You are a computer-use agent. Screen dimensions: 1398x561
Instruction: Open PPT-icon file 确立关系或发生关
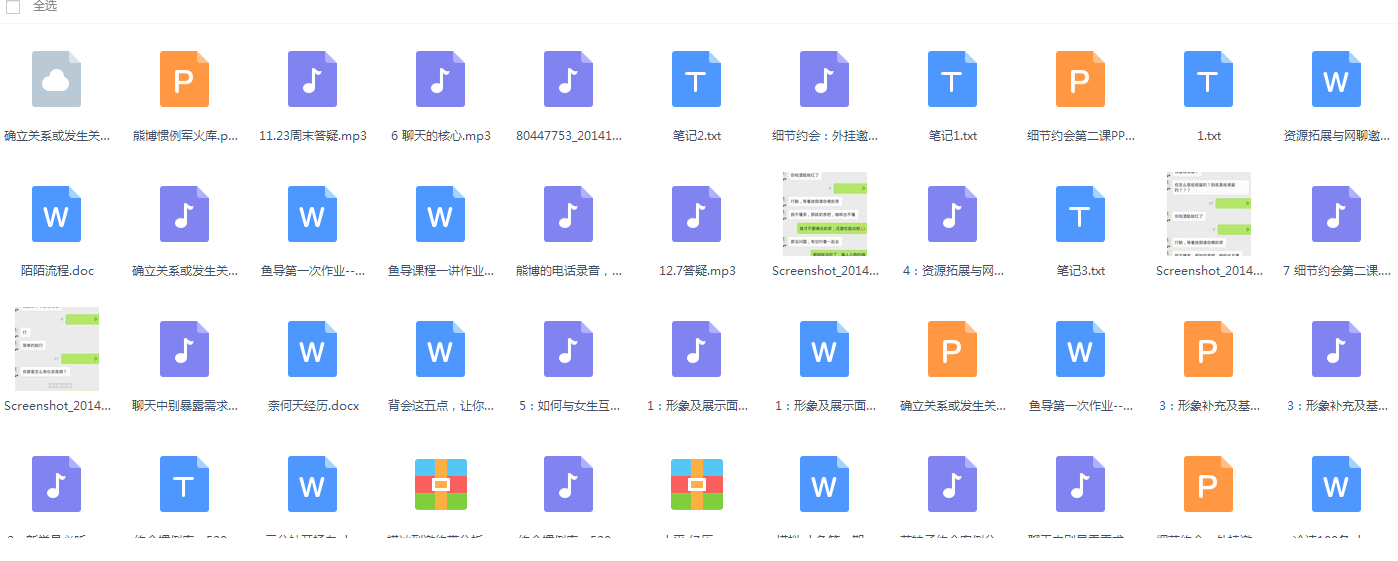coord(952,349)
